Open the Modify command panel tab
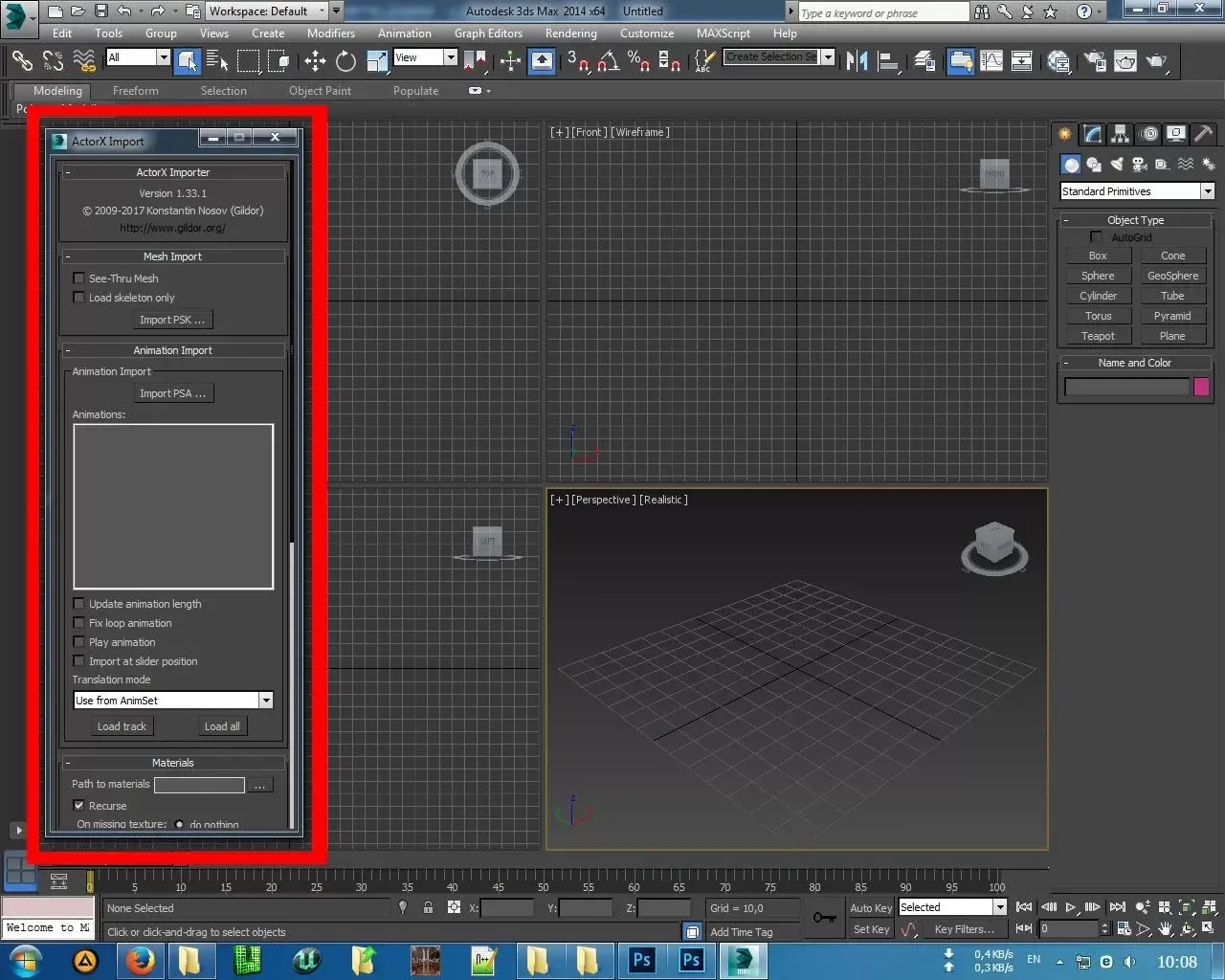This screenshot has height=980, width=1225. [1092, 134]
